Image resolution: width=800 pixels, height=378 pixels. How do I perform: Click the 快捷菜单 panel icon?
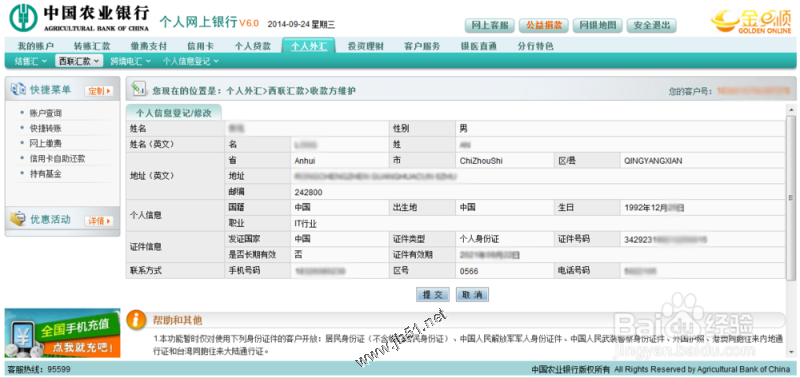(18, 89)
